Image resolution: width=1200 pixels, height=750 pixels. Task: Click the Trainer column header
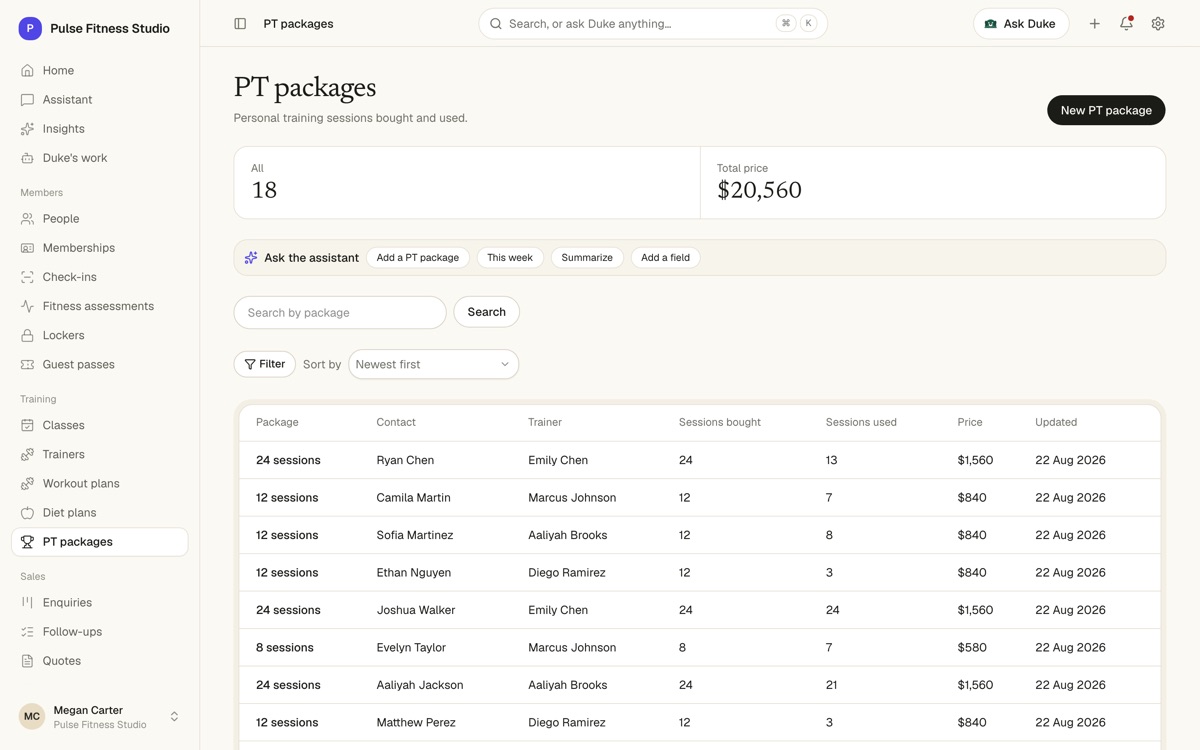point(545,422)
